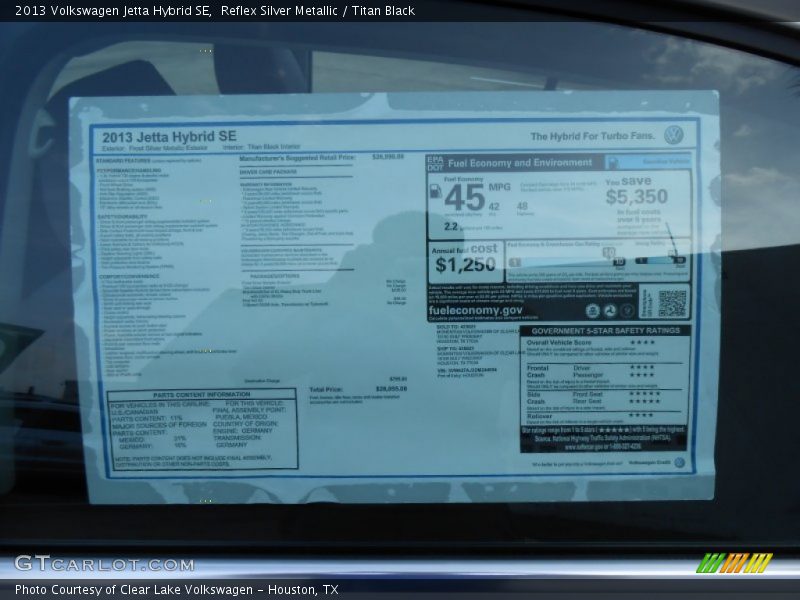Click the Rollover rating row
The image size is (800, 600).
click(x=605, y=416)
